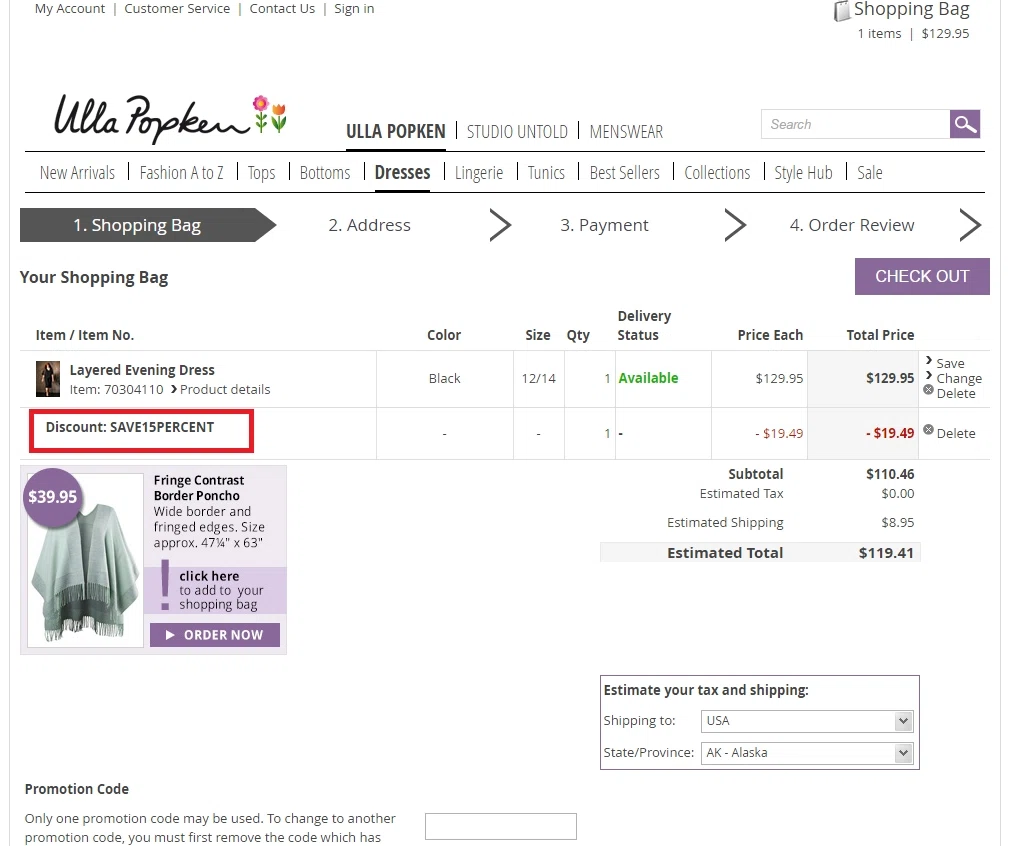Click the Save link for the dress
Image resolution: width=1022 pixels, height=846 pixels.
click(x=950, y=364)
